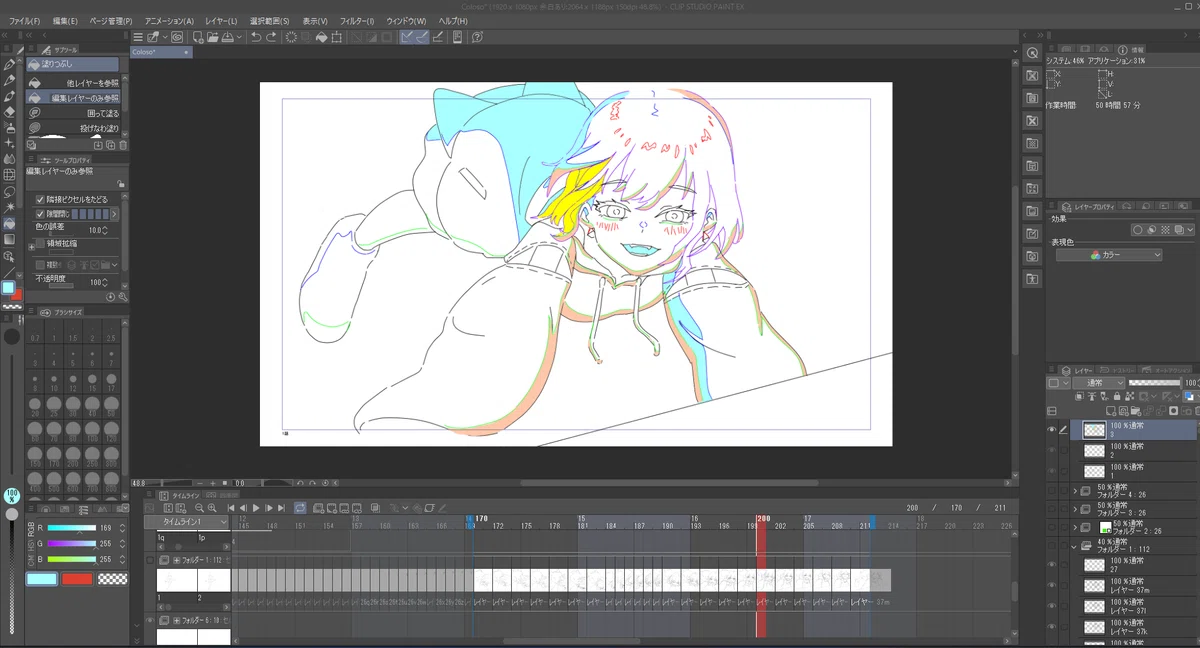Switch to the Coloso document tab
The width and height of the screenshot is (1200, 648).
pos(160,52)
